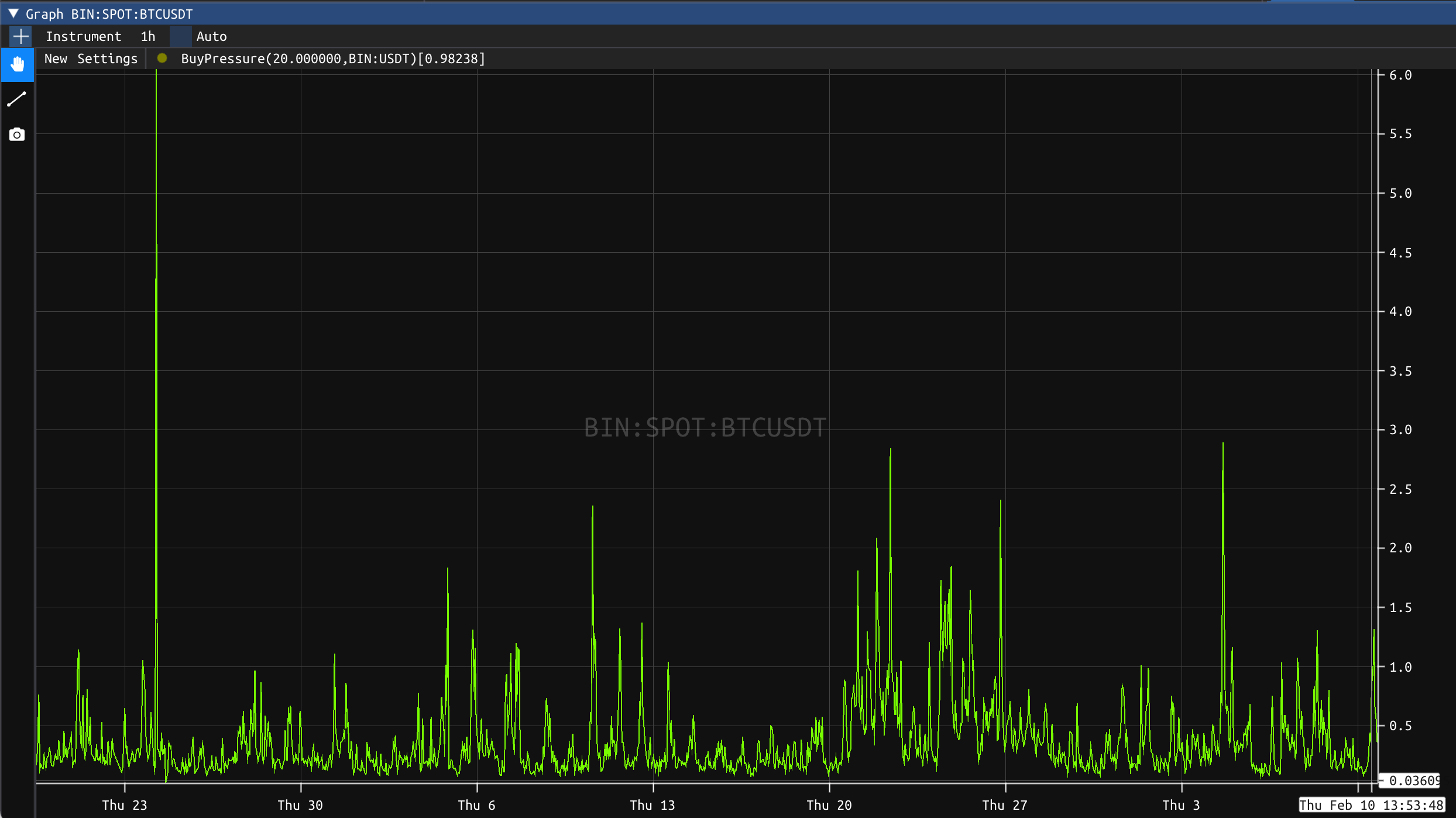
Task: Click the Graph BIN:SPOT:BTCUSDT title bar
Action: point(728,13)
